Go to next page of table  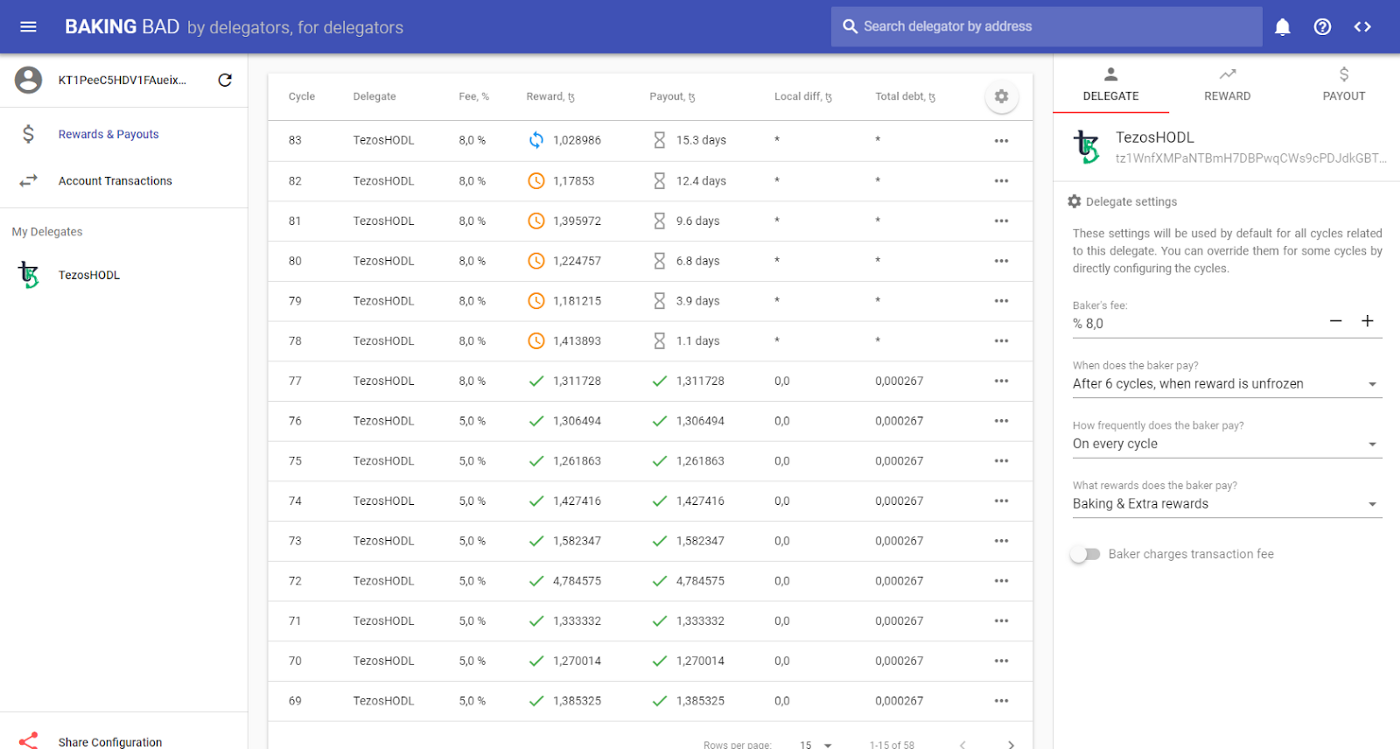click(x=1011, y=745)
